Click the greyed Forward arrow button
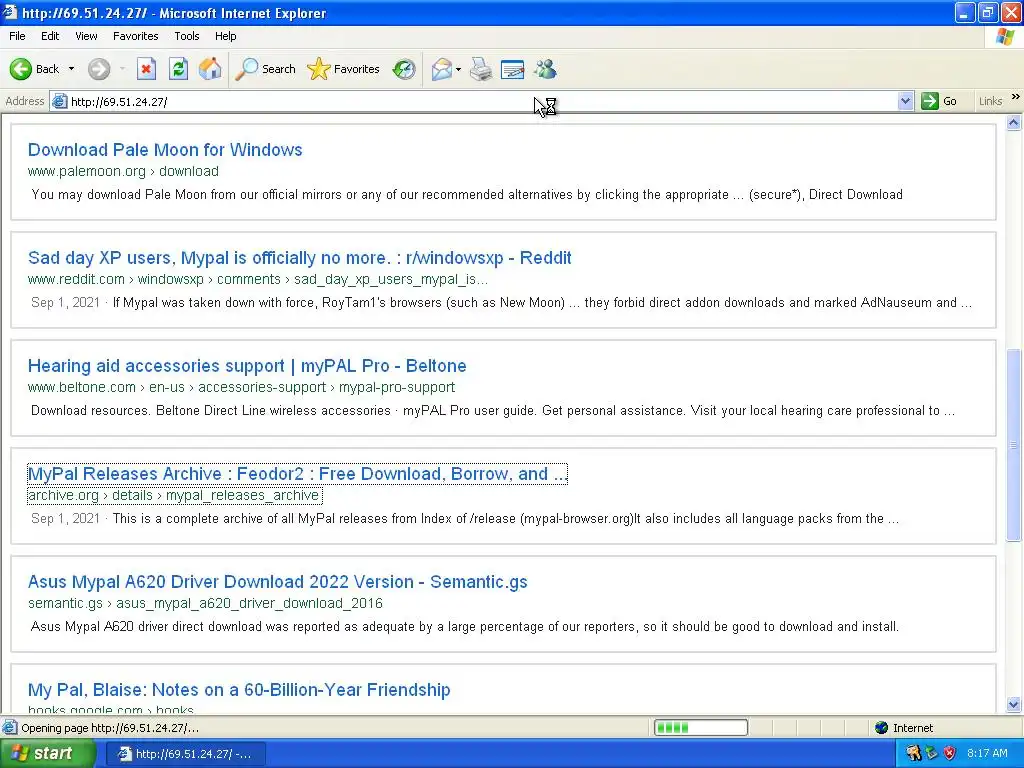Screen dimensions: 1024x768 pyautogui.click(x=99, y=69)
